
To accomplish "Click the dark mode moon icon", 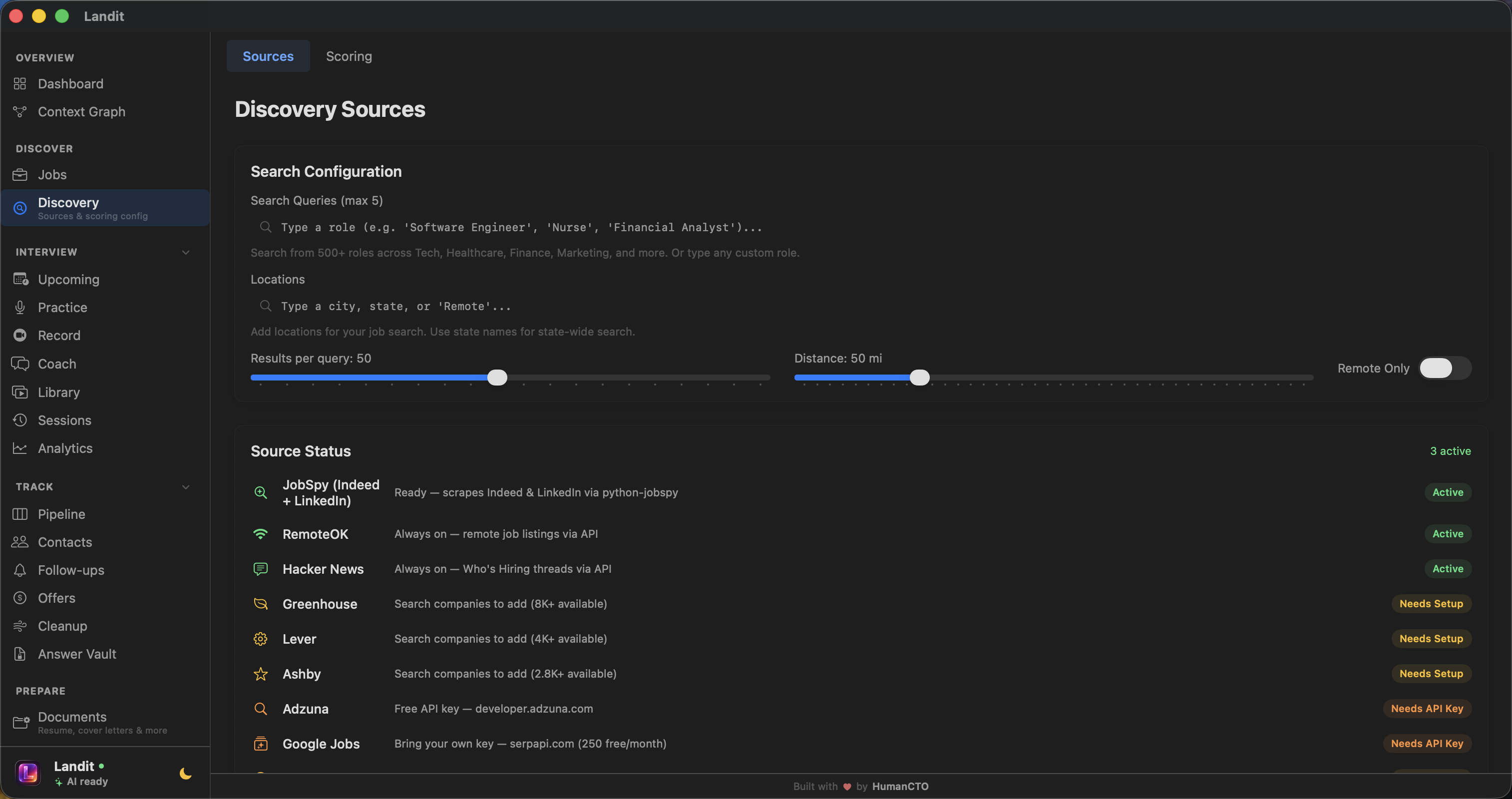I will tap(184, 774).
